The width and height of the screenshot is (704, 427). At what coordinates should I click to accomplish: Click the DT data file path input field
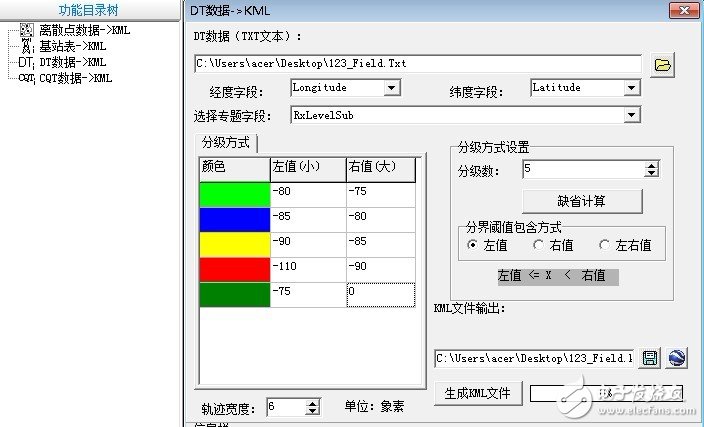(x=417, y=64)
